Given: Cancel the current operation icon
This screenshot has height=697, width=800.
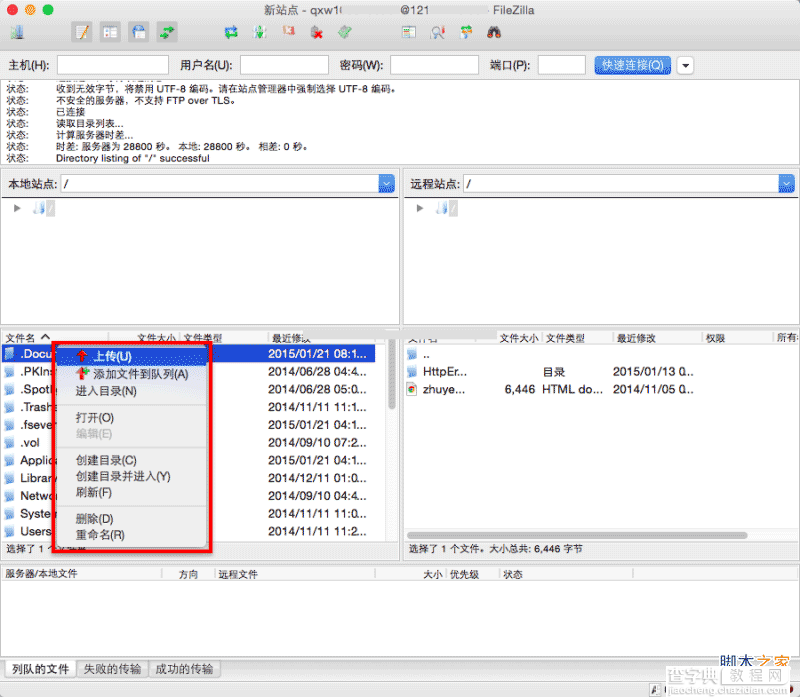Looking at the screenshot, I should (x=289, y=32).
